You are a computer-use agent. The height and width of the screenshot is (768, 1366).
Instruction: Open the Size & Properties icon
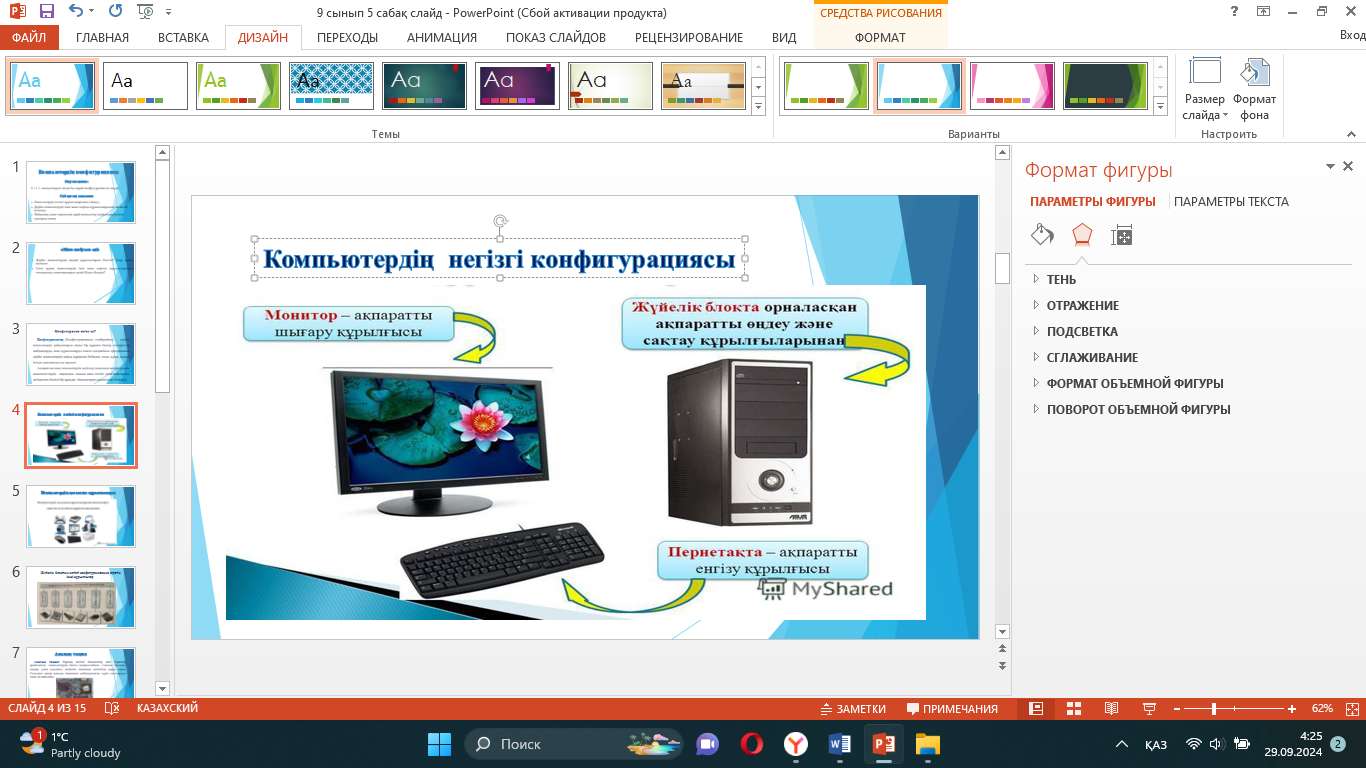(1122, 237)
